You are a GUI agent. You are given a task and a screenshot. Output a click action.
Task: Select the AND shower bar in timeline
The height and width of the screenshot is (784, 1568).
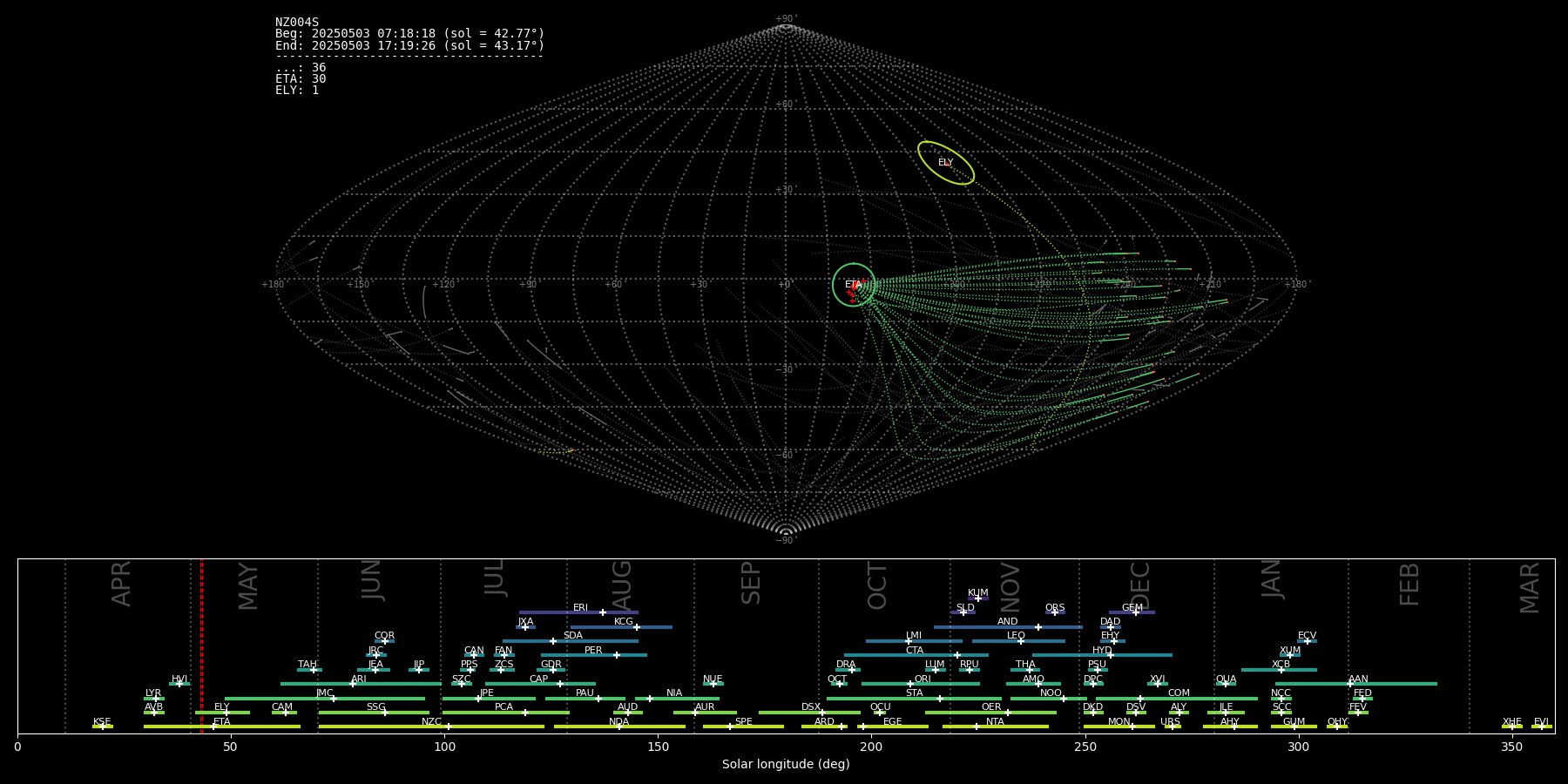click(x=1008, y=627)
